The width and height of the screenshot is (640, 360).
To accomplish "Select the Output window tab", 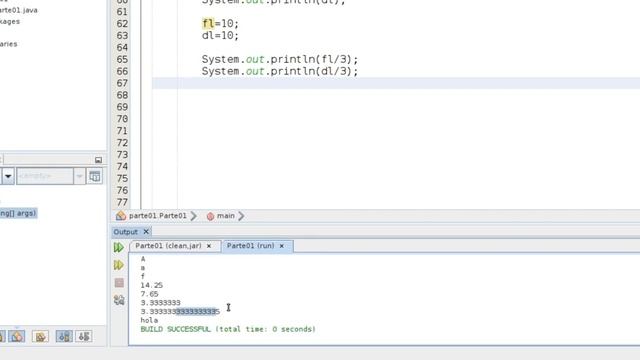I will tap(125, 232).
